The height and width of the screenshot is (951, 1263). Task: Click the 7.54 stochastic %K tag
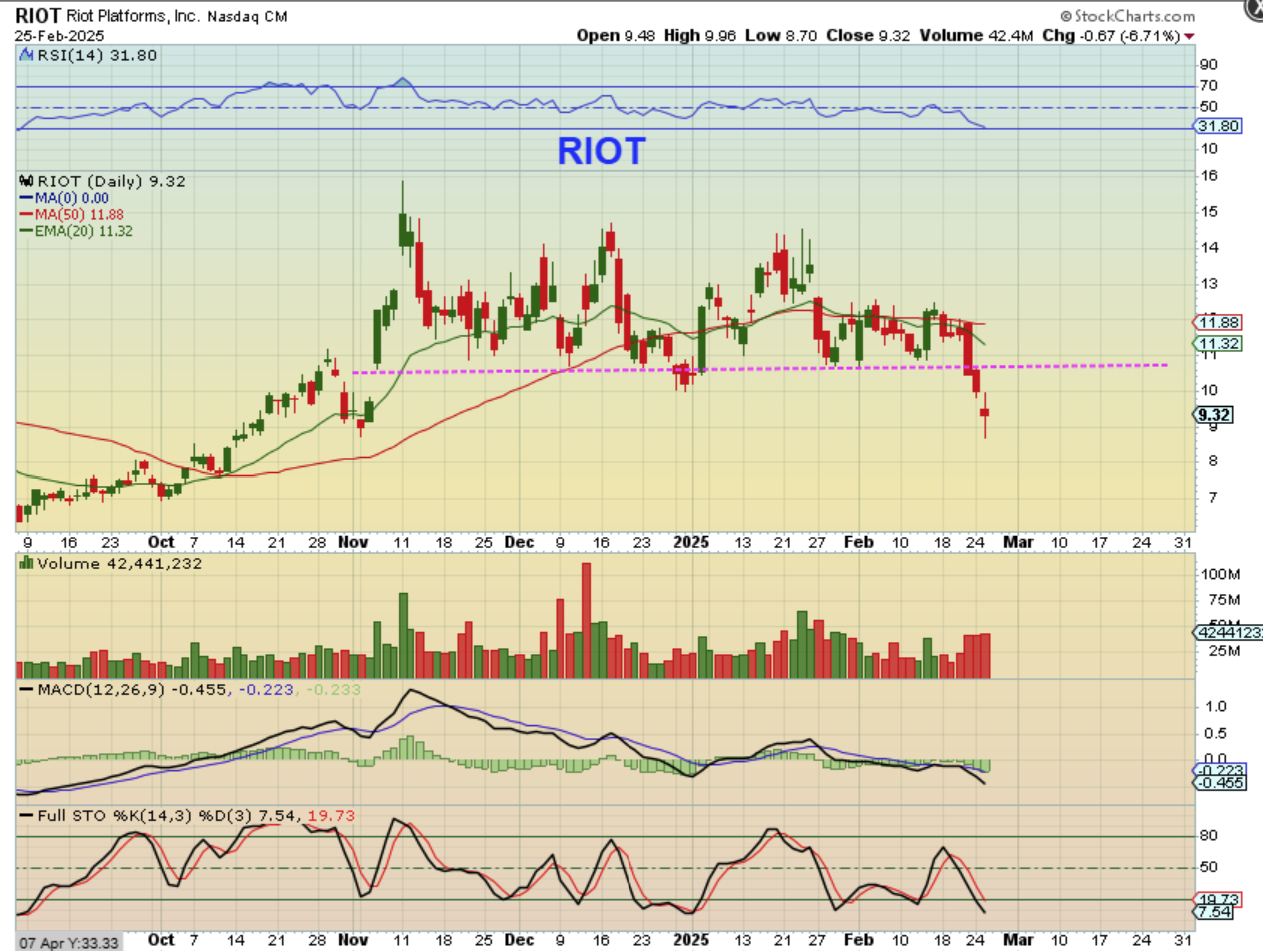point(1214,912)
